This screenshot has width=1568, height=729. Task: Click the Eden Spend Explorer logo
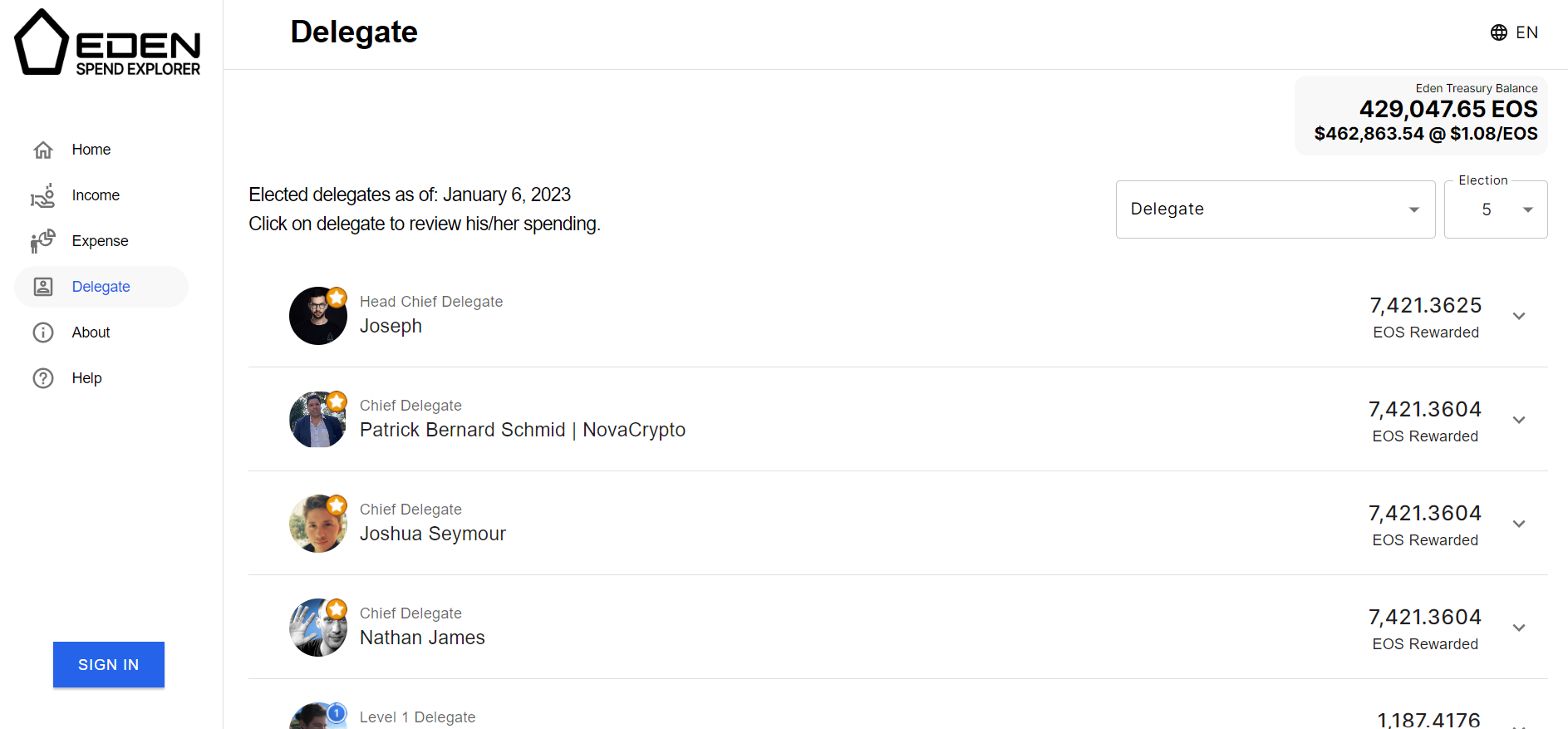pyautogui.click(x=108, y=43)
